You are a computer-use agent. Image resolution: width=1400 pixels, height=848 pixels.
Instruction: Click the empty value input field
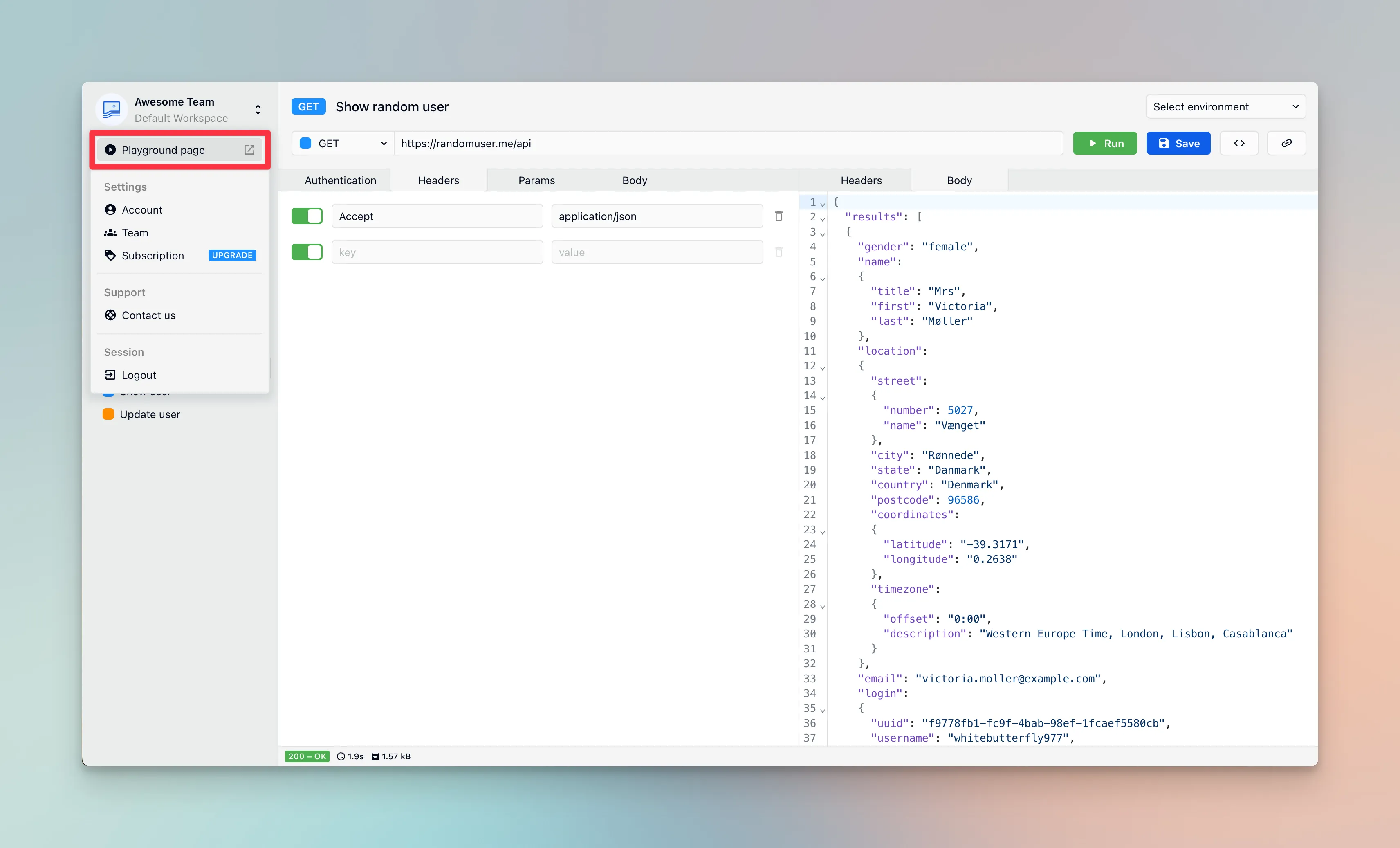(x=657, y=252)
